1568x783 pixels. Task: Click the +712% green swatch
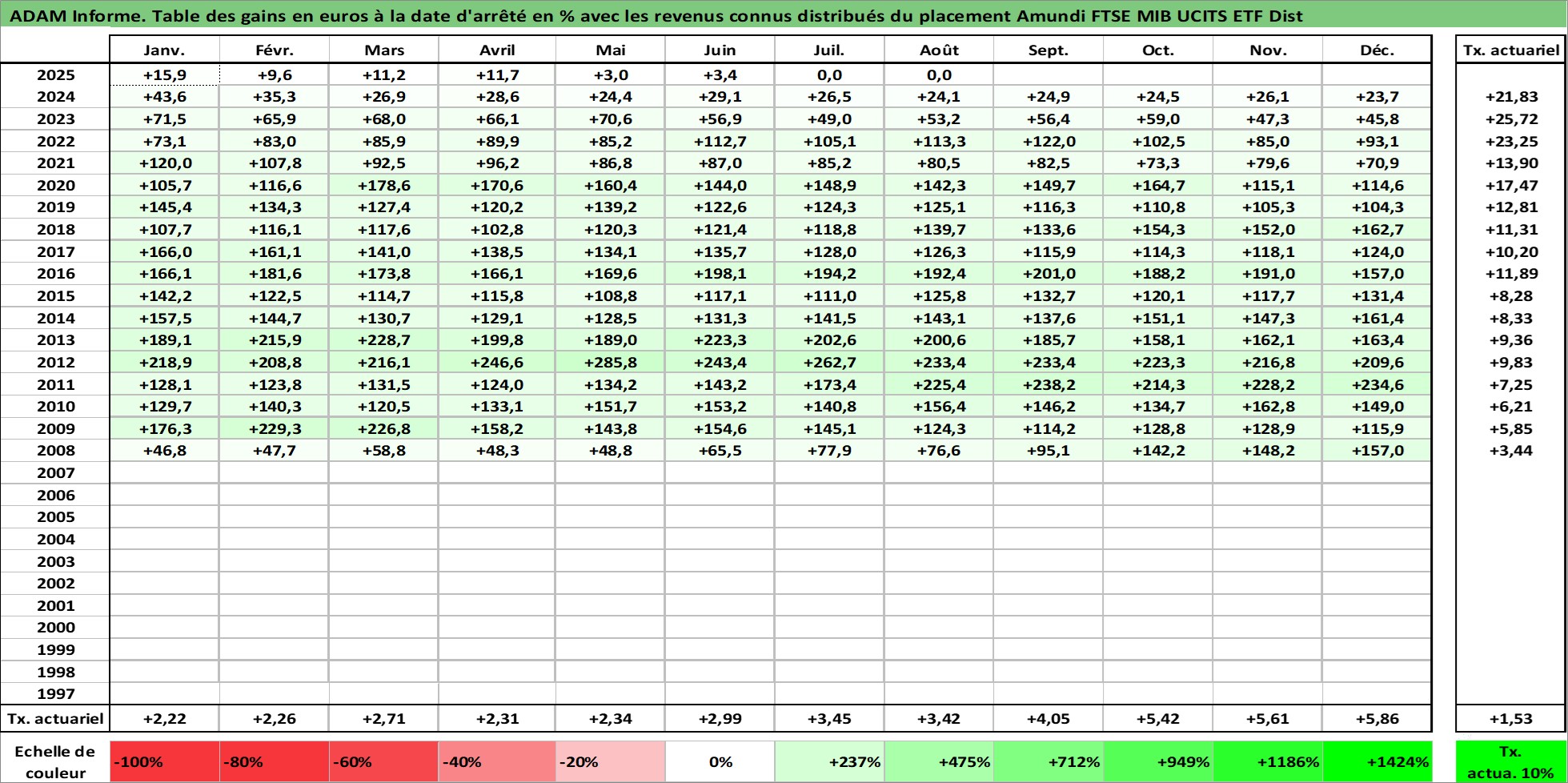[x=1049, y=761]
